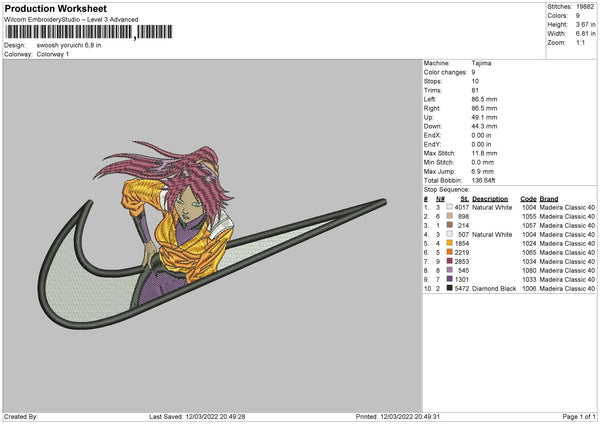
Task: Click thread code '1057'
Action: 529,225
